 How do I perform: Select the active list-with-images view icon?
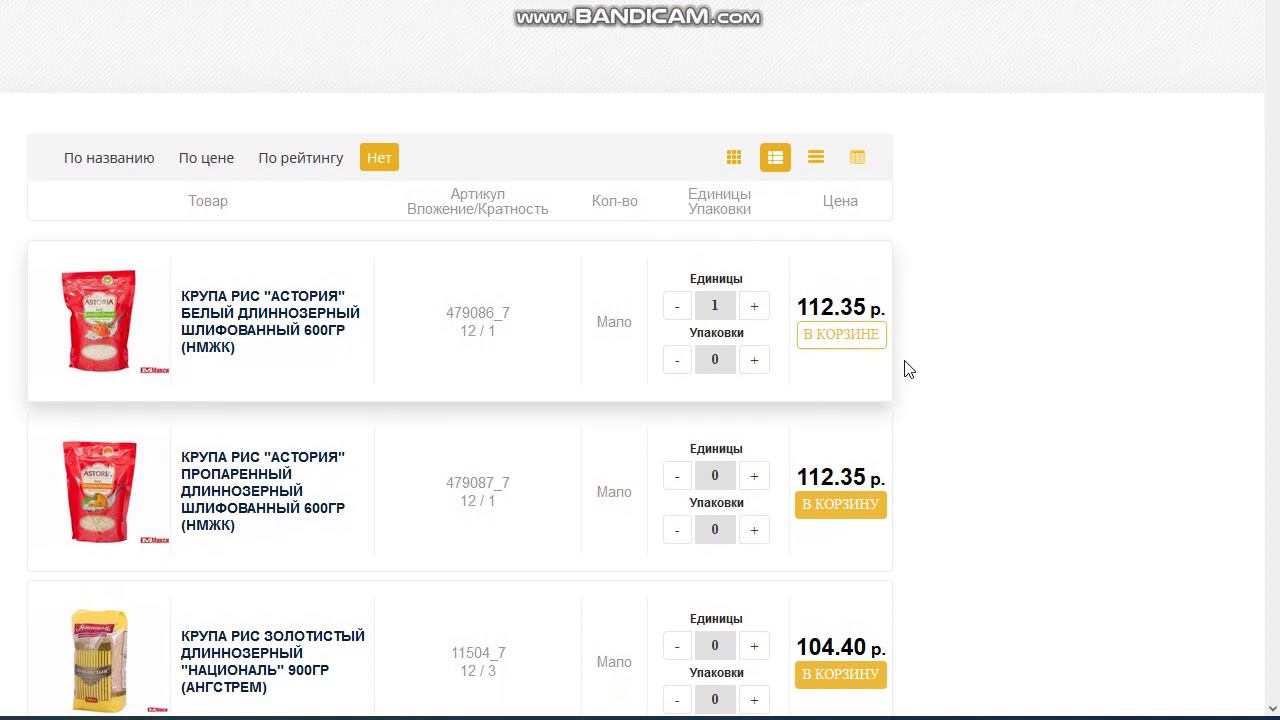[x=775, y=157]
